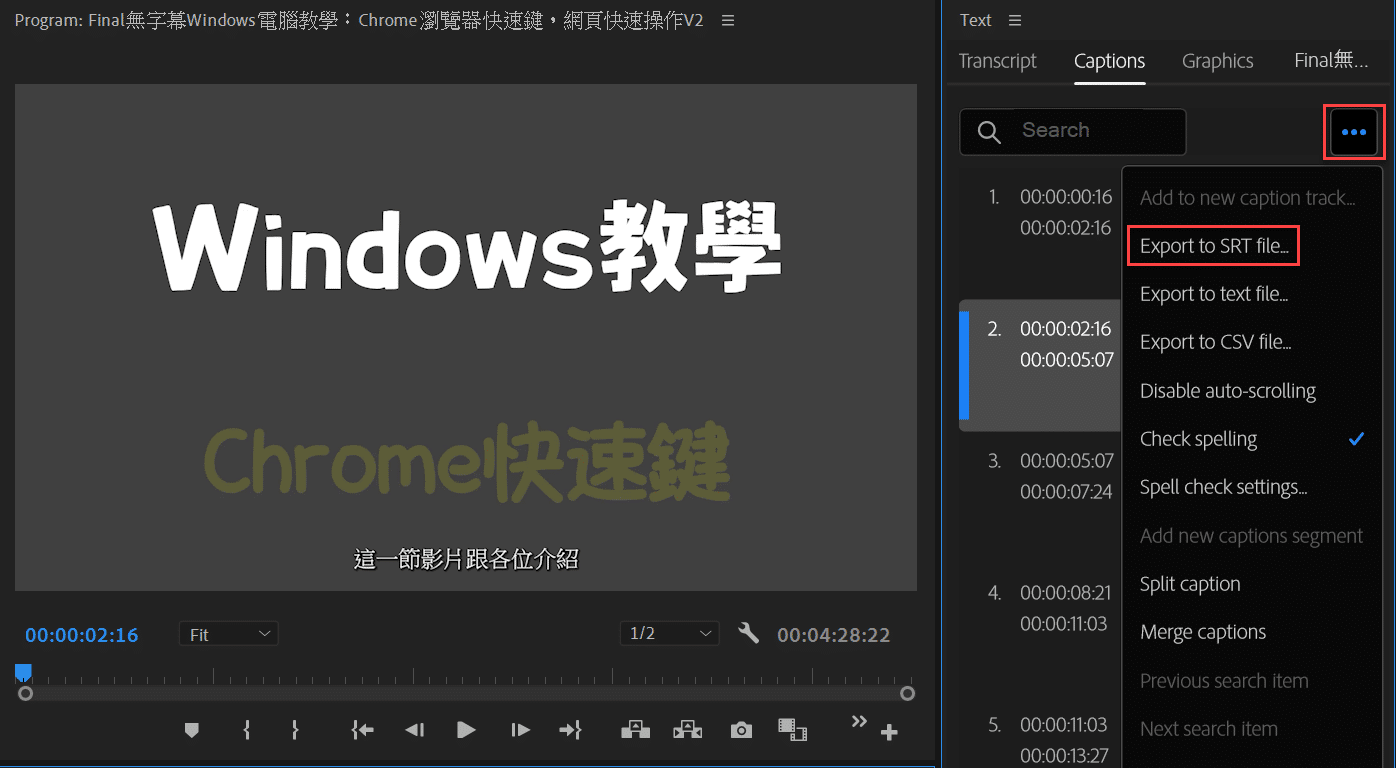This screenshot has height=768, width=1396.
Task: Click the Lift button
Action: [x=636, y=731]
